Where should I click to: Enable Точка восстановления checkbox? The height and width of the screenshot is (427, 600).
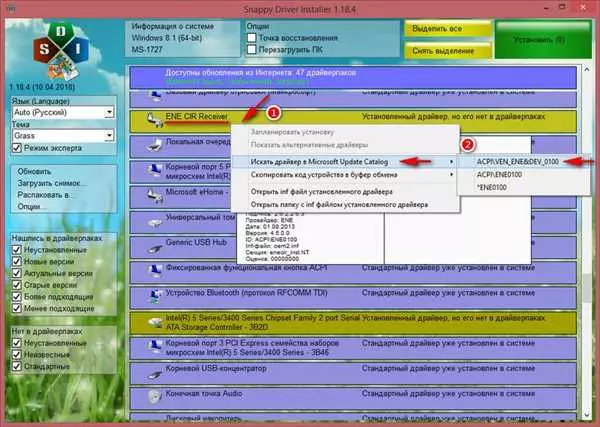click(251, 38)
